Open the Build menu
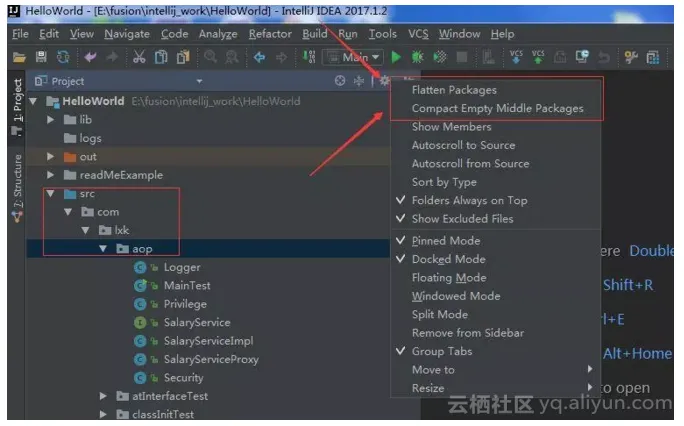This screenshot has width=684, height=426. (315, 34)
